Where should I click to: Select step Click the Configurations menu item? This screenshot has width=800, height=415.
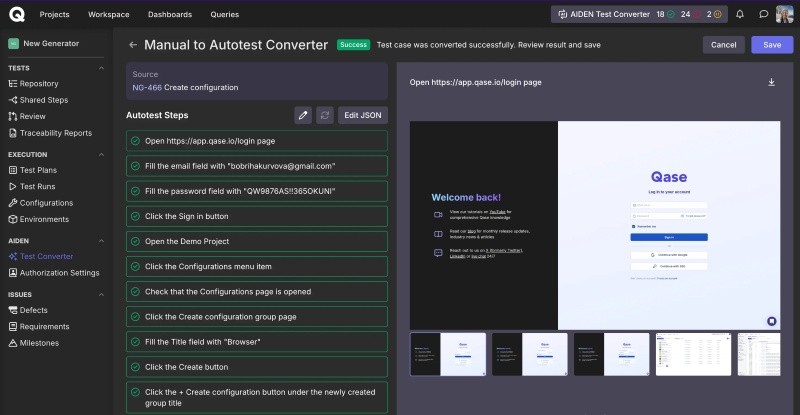pyautogui.click(x=257, y=266)
